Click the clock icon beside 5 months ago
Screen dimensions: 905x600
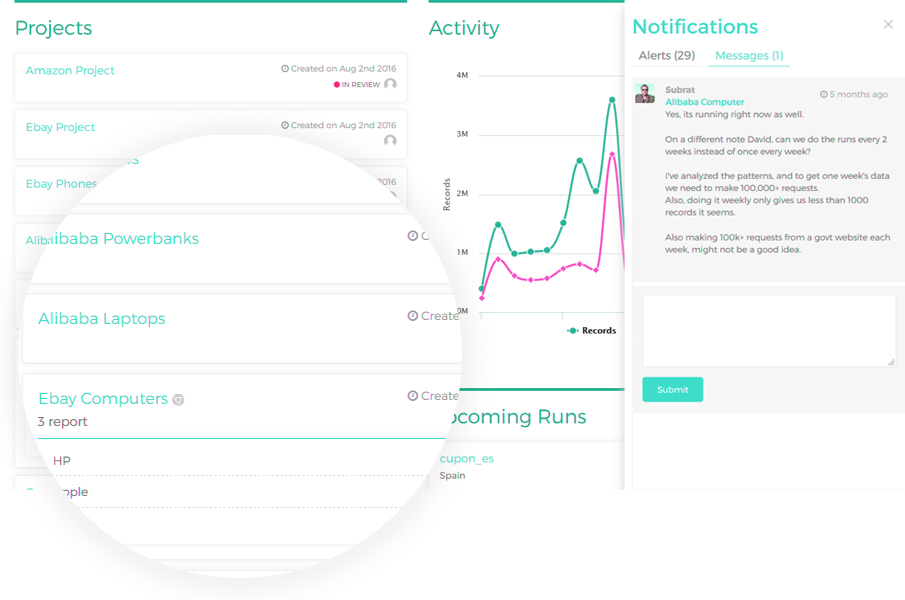(824, 94)
